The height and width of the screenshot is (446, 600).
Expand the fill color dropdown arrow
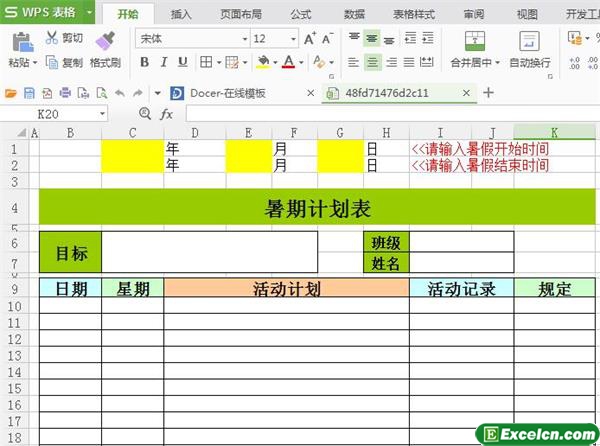(x=275, y=62)
